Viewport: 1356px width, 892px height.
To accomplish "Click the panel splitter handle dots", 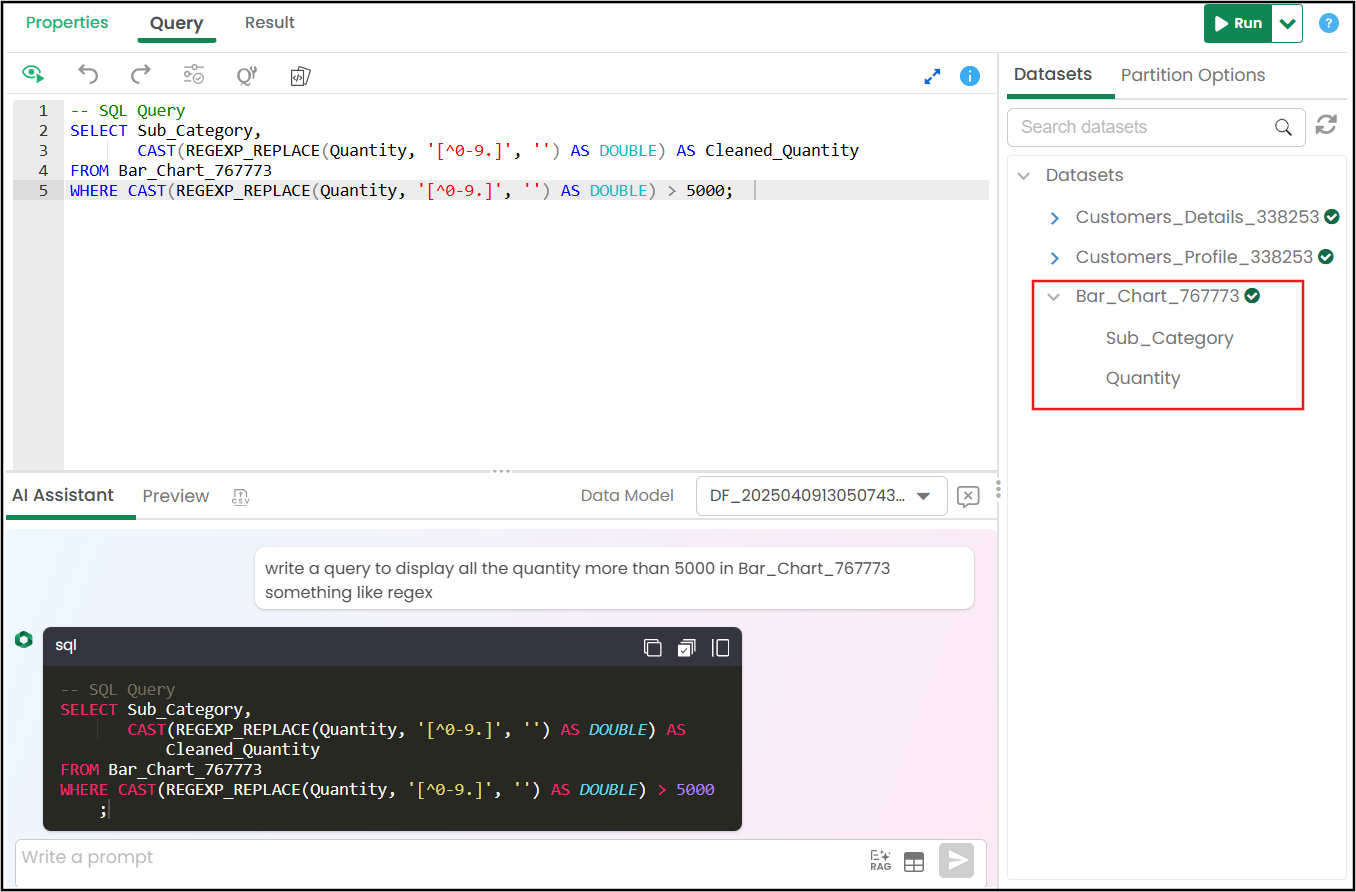I will tap(501, 471).
